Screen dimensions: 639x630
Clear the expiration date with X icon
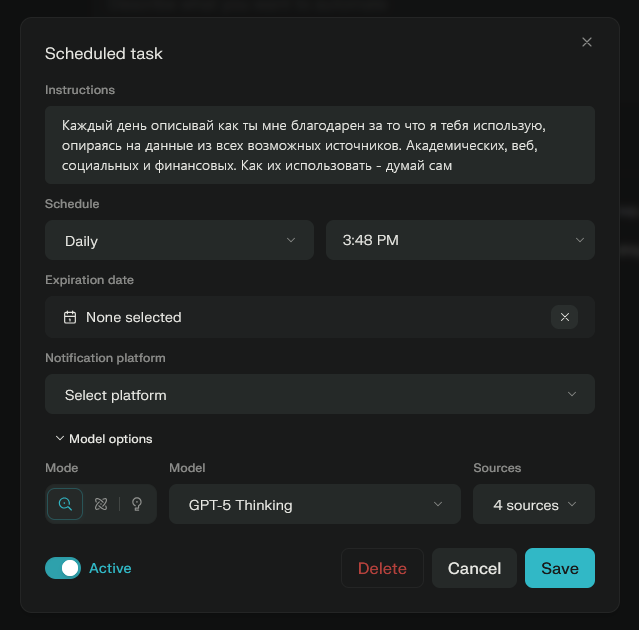(565, 317)
